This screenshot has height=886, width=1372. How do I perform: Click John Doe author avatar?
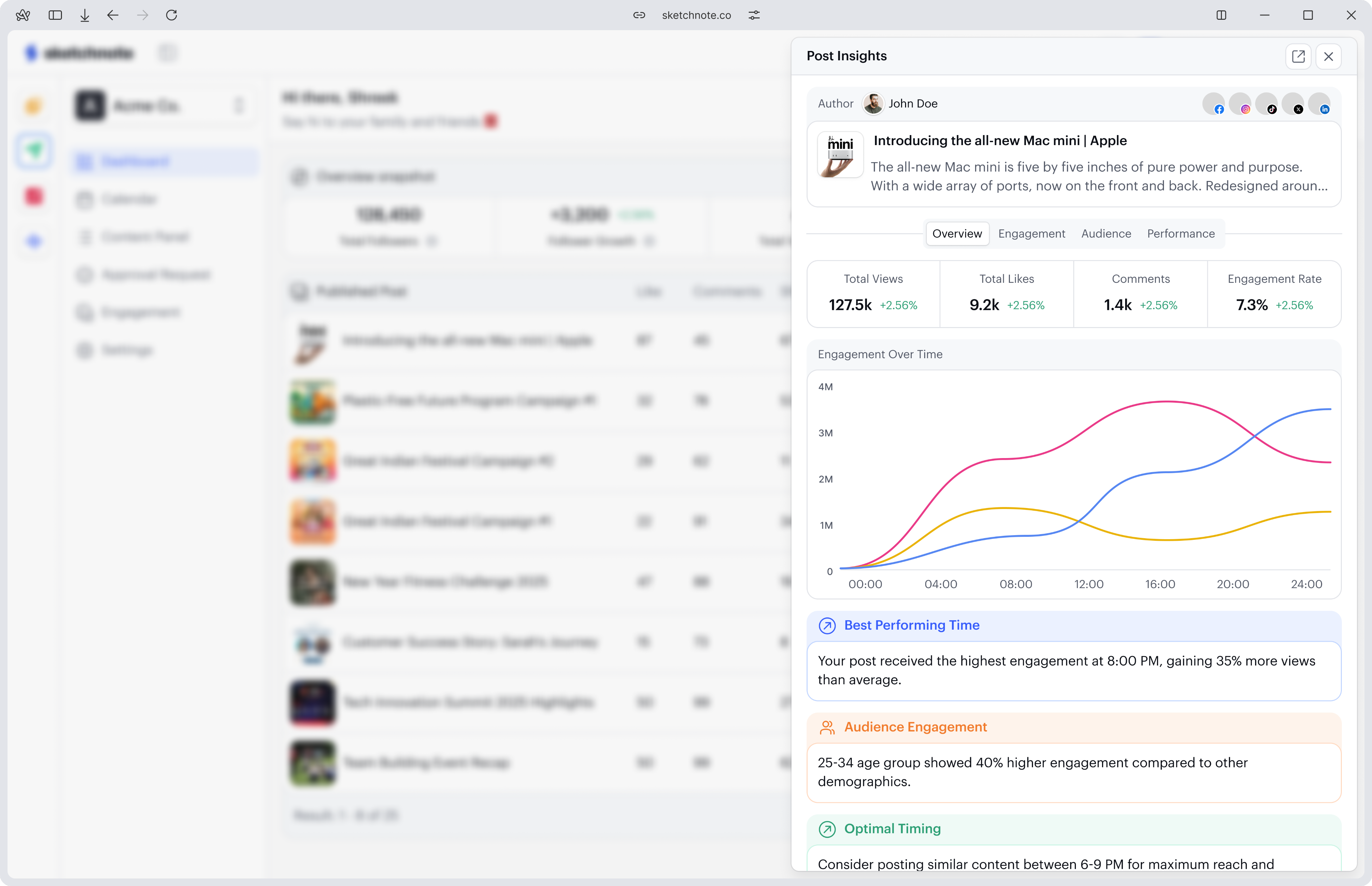pyautogui.click(x=873, y=104)
